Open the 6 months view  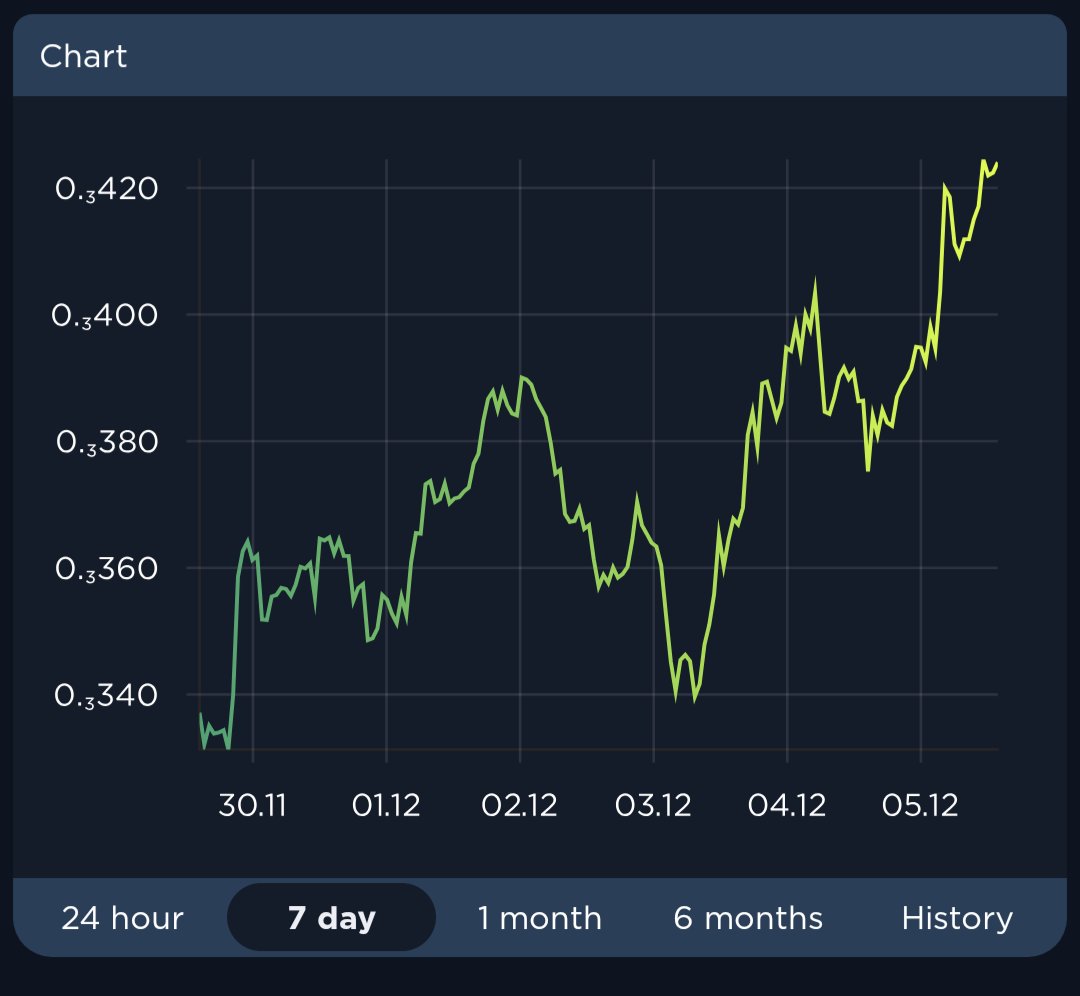click(748, 918)
